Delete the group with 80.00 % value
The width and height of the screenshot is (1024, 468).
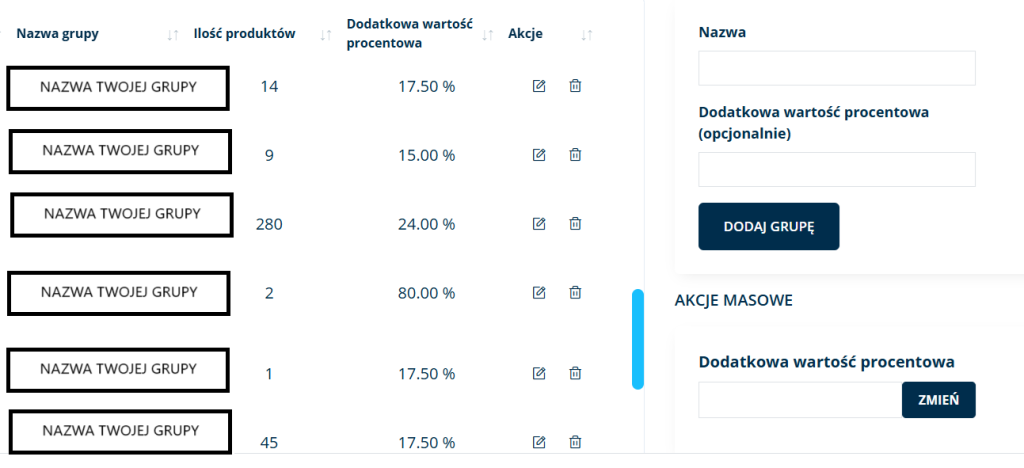point(575,293)
